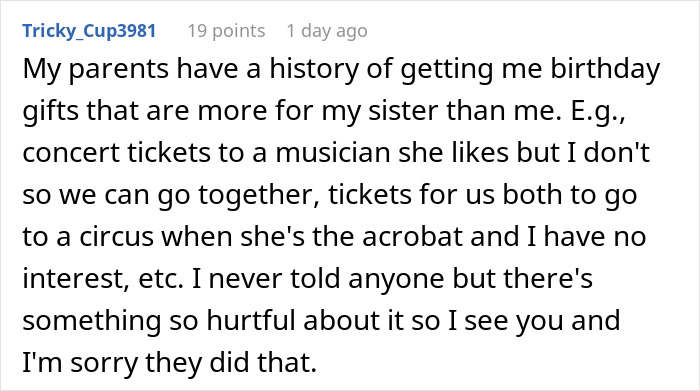Click the word 'parents' in the first line
Screen dimensions: 700x391
(119, 71)
